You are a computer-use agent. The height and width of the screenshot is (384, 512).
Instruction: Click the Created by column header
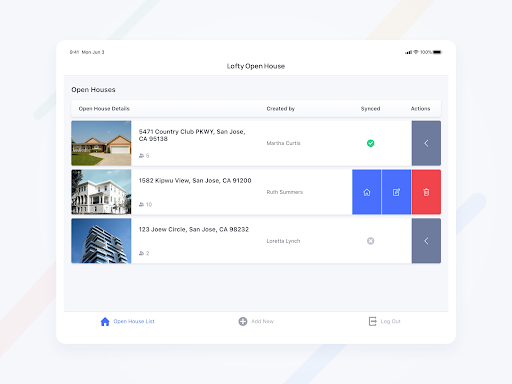tap(281, 109)
